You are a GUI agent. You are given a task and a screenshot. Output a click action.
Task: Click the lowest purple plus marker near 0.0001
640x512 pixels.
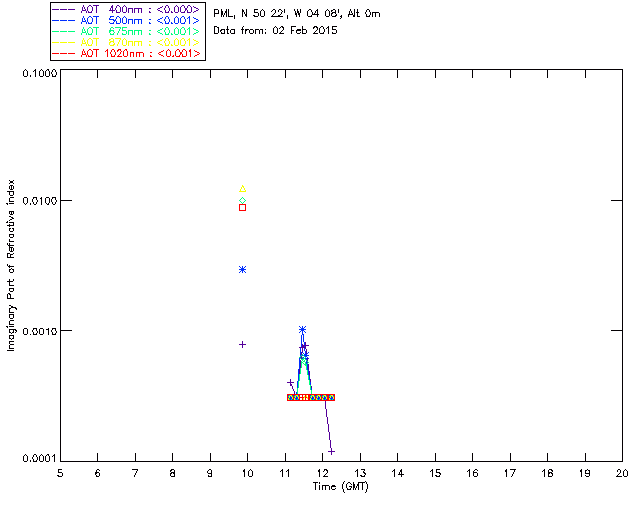(331, 452)
